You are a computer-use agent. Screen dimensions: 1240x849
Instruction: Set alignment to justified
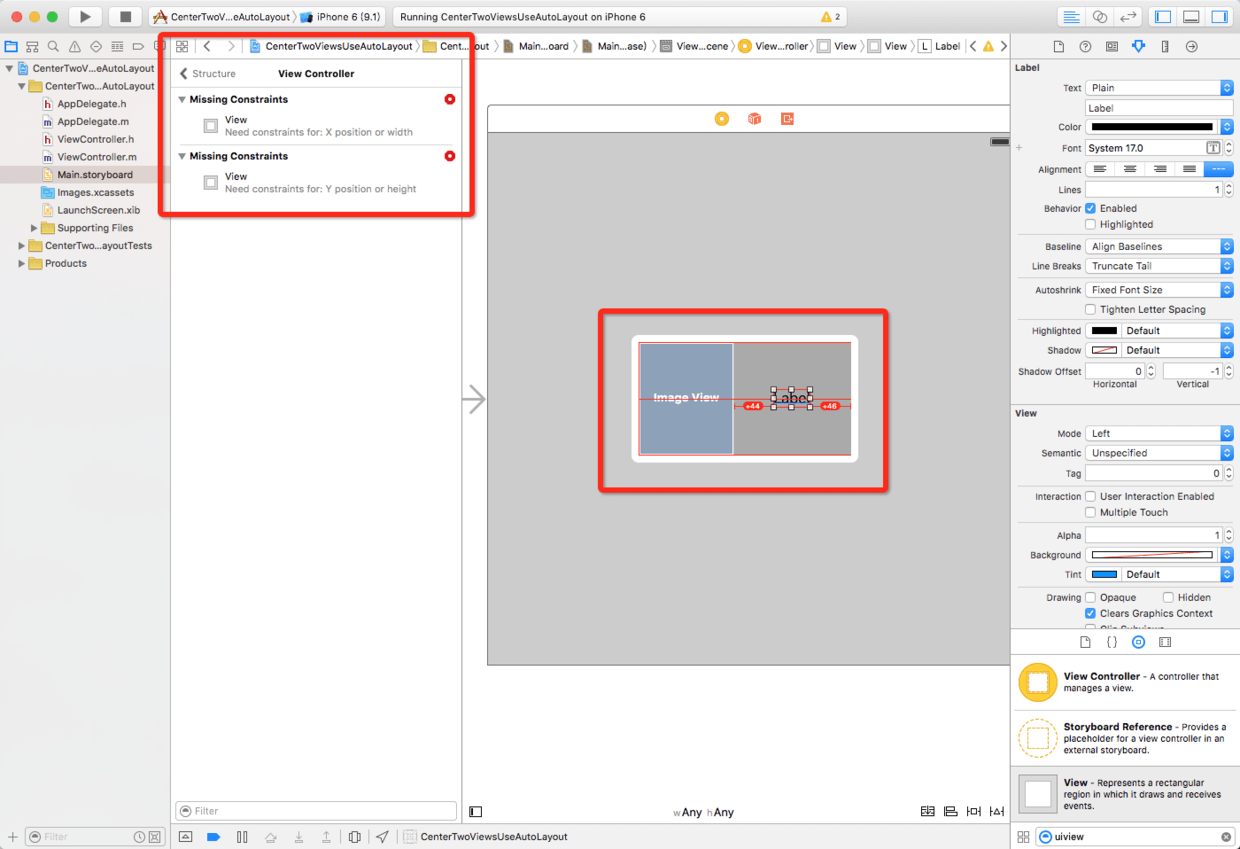1189,170
